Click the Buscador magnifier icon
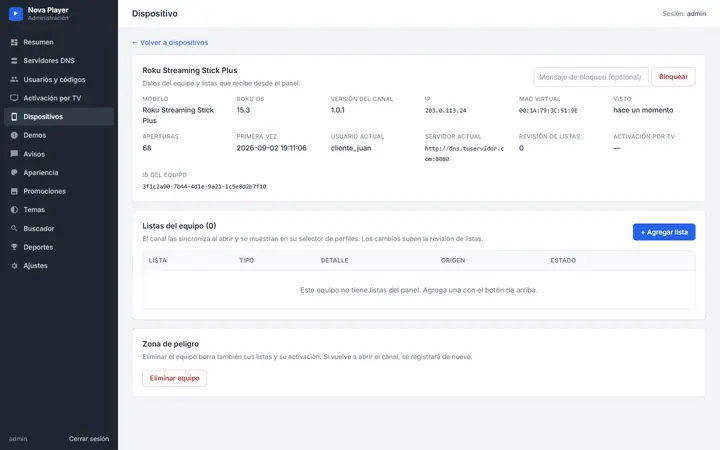 click(14, 228)
